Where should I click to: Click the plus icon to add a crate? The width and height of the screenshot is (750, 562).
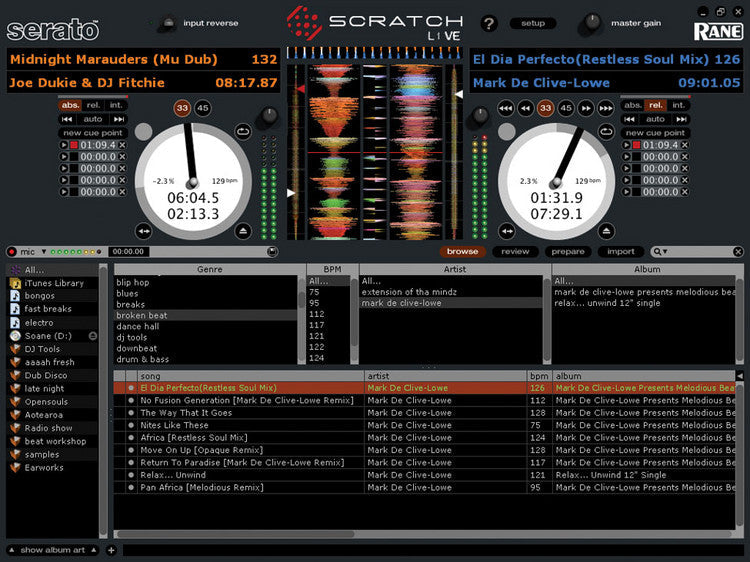pos(111,550)
